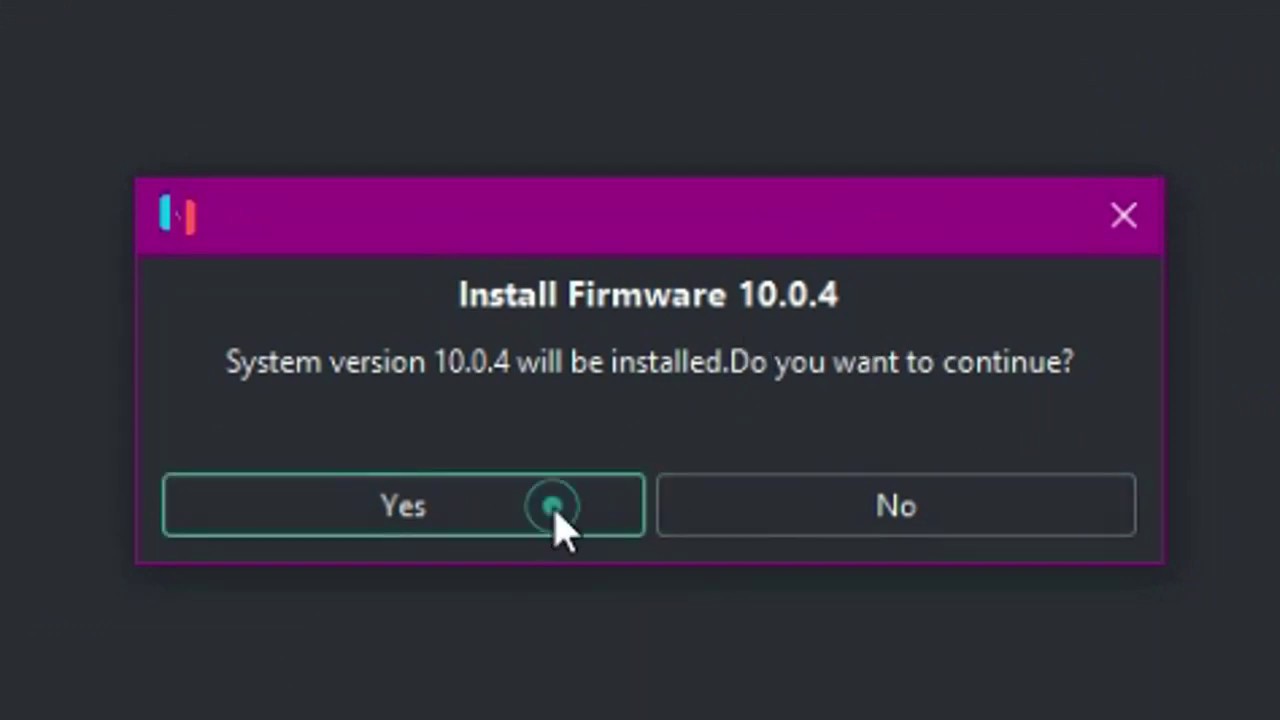
Task: Click "Do you want to continue?" text
Action: click(x=902, y=362)
